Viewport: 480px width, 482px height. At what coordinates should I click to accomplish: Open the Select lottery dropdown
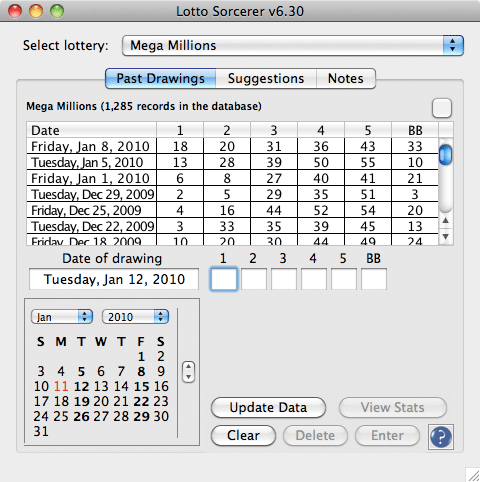pyautogui.click(x=293, y=45)
